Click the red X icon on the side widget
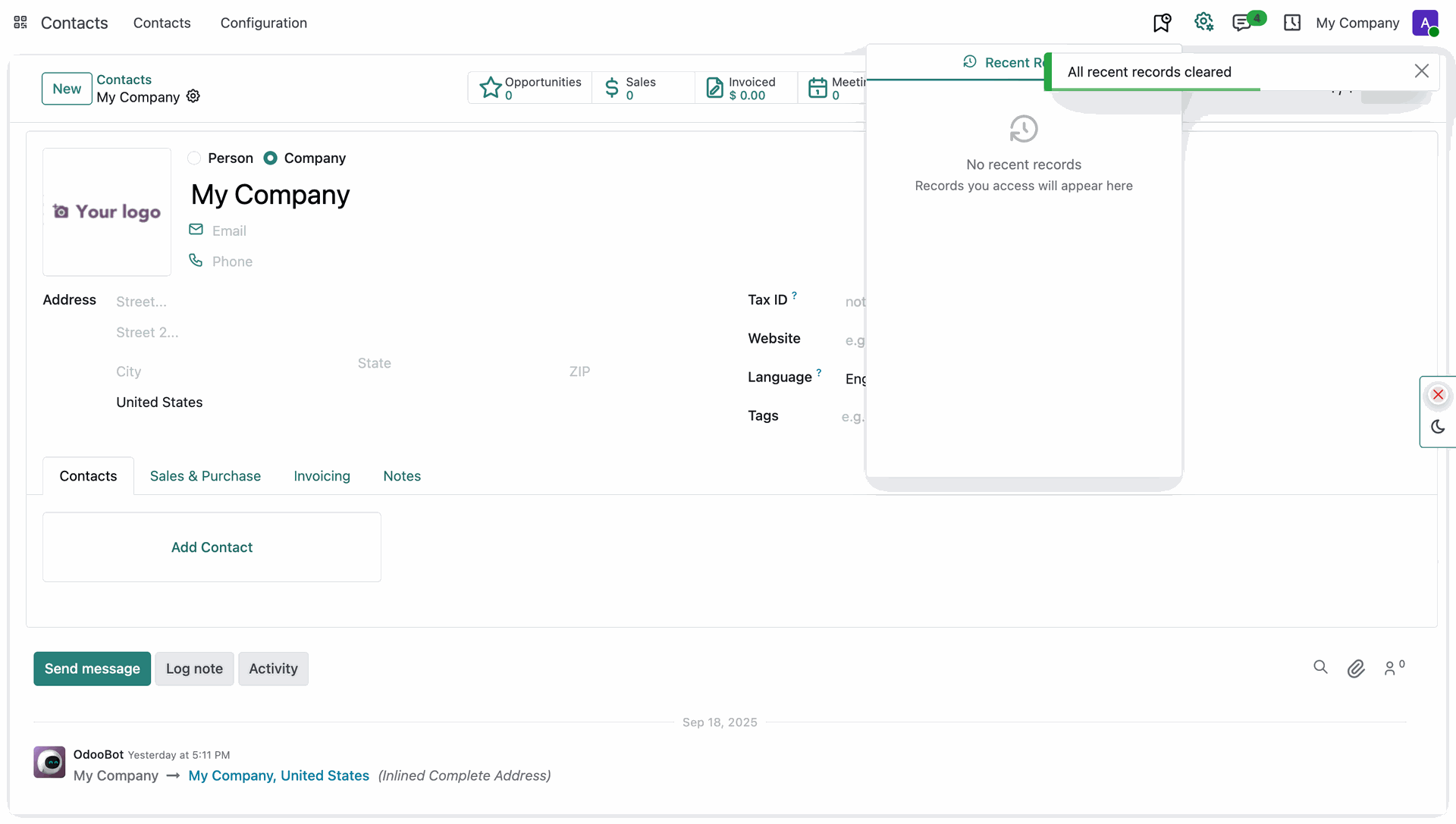Viewport: 1456px width, 824px height. [1438, 395]
